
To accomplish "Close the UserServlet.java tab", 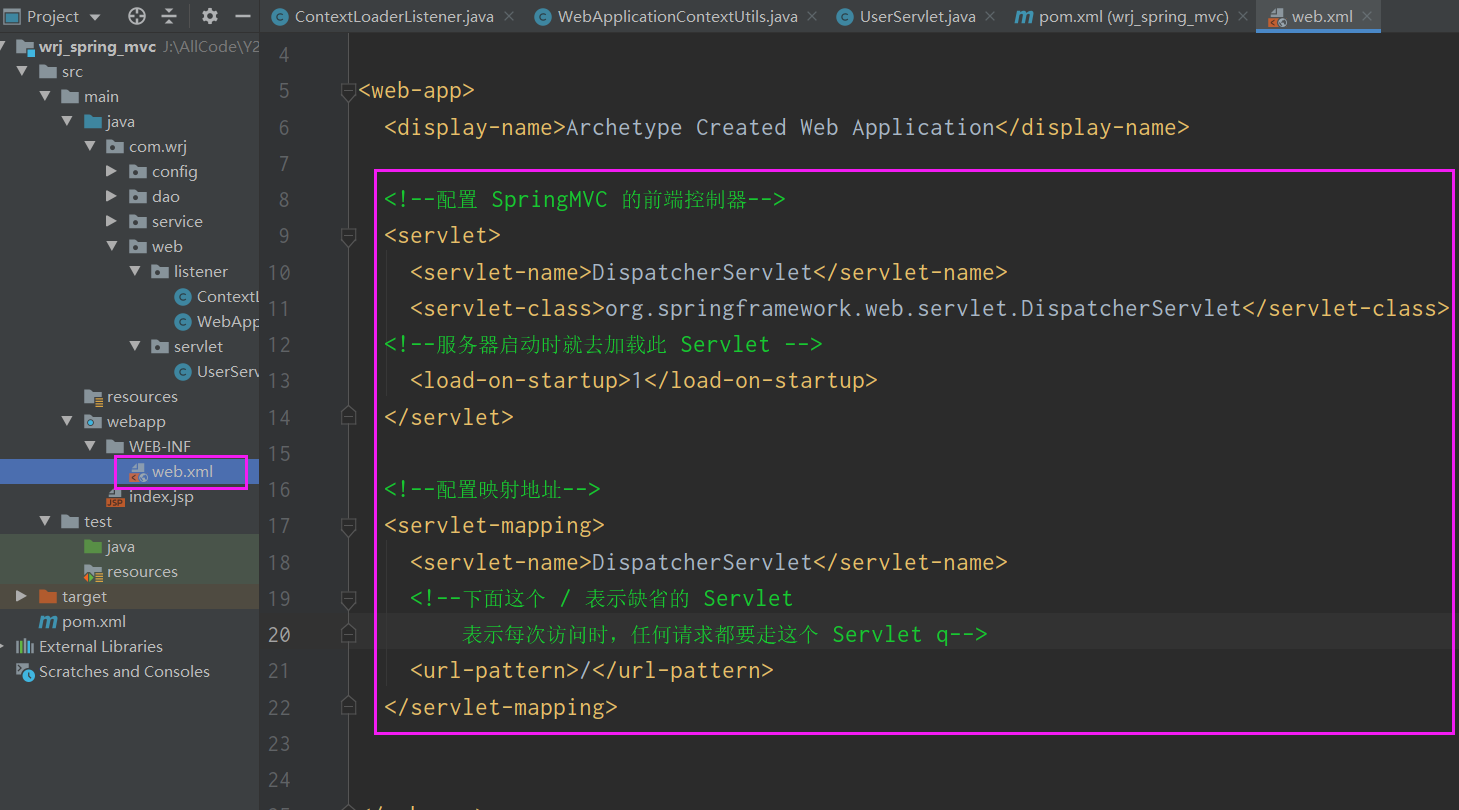I will [990, 16].
